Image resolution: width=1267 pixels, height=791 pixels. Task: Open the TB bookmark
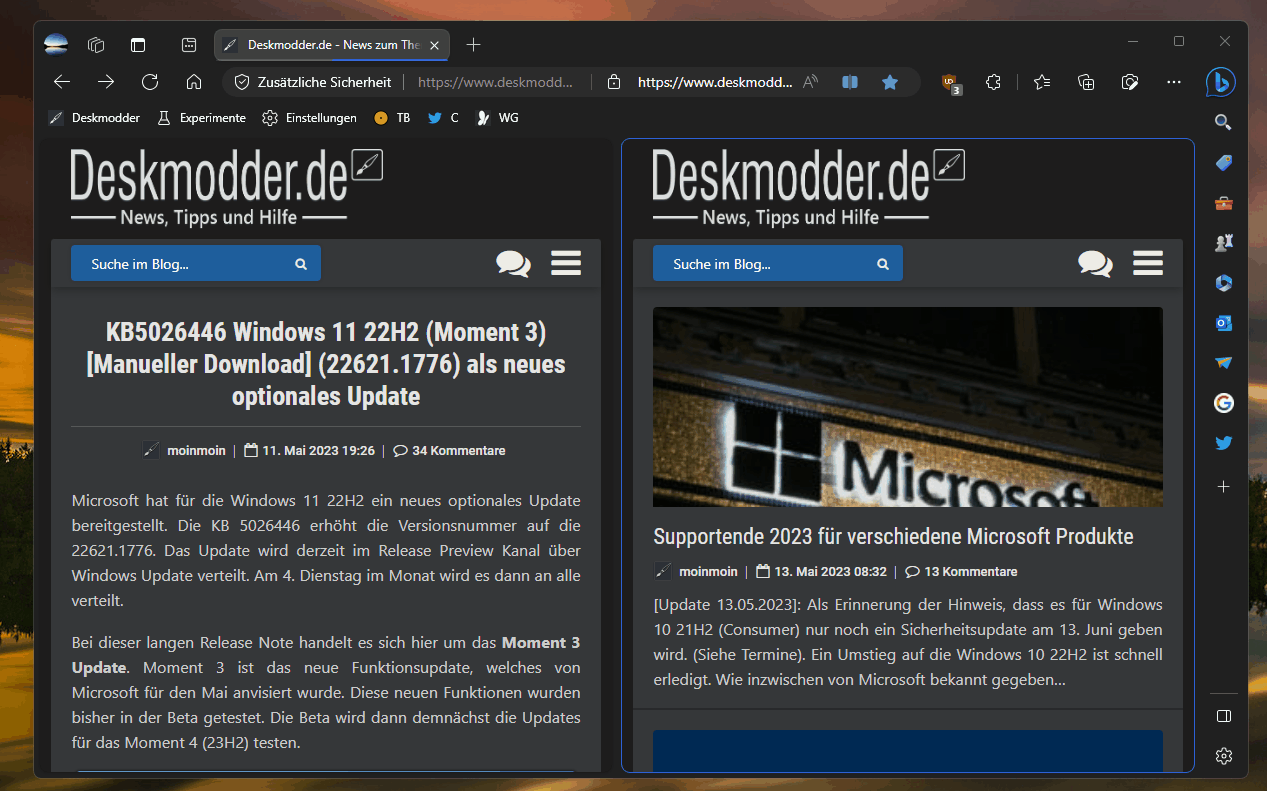click(392, 118)
